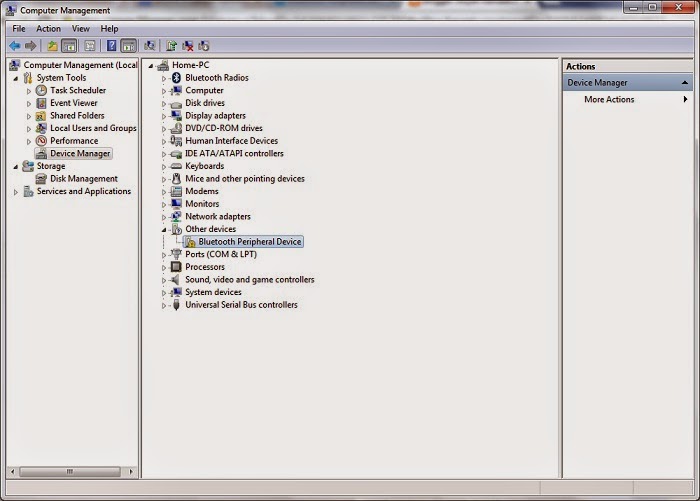Click the Up one level folder icon
The image size is (700, 501).
(53, 46)
